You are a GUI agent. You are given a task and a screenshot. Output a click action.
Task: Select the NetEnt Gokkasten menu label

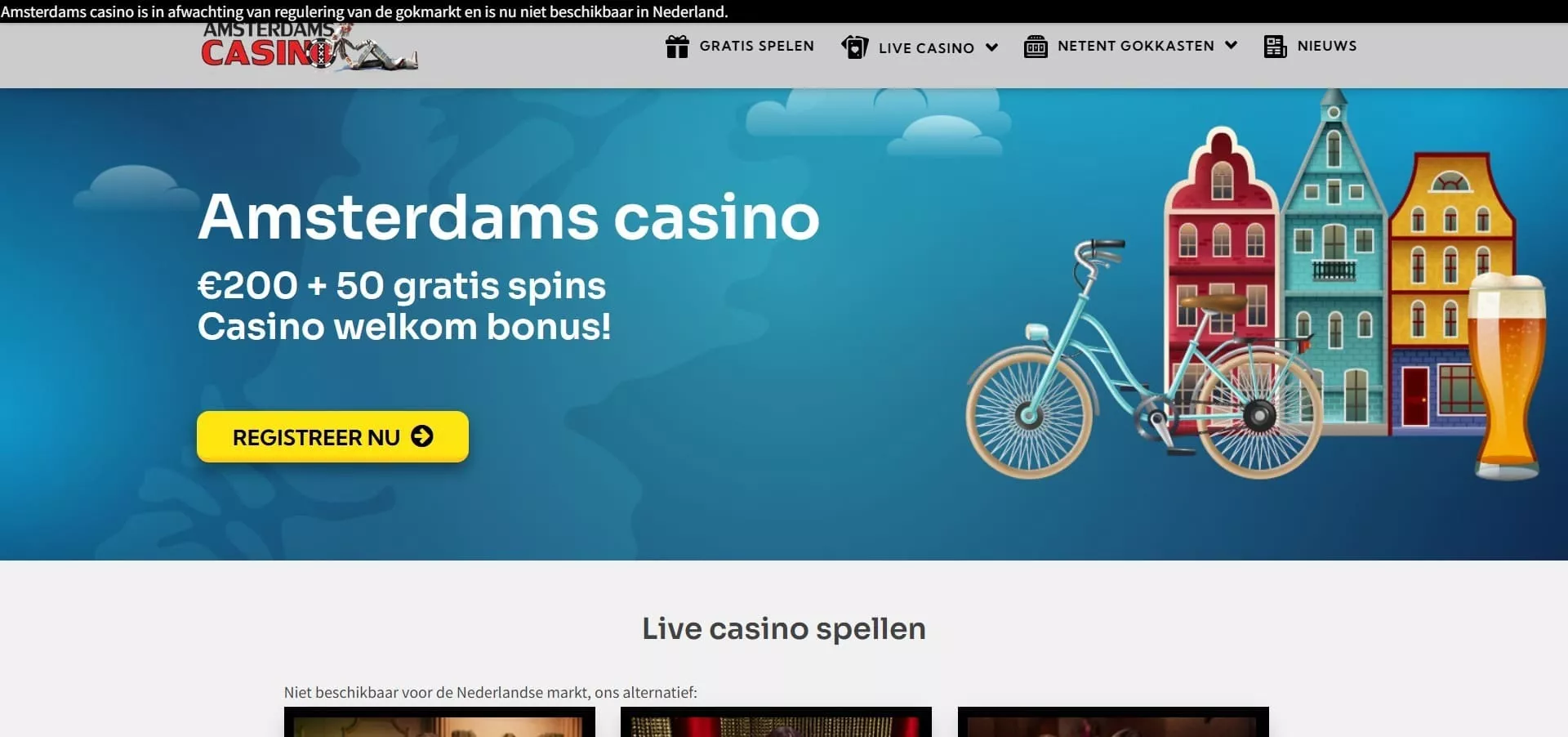[1136, 46]
